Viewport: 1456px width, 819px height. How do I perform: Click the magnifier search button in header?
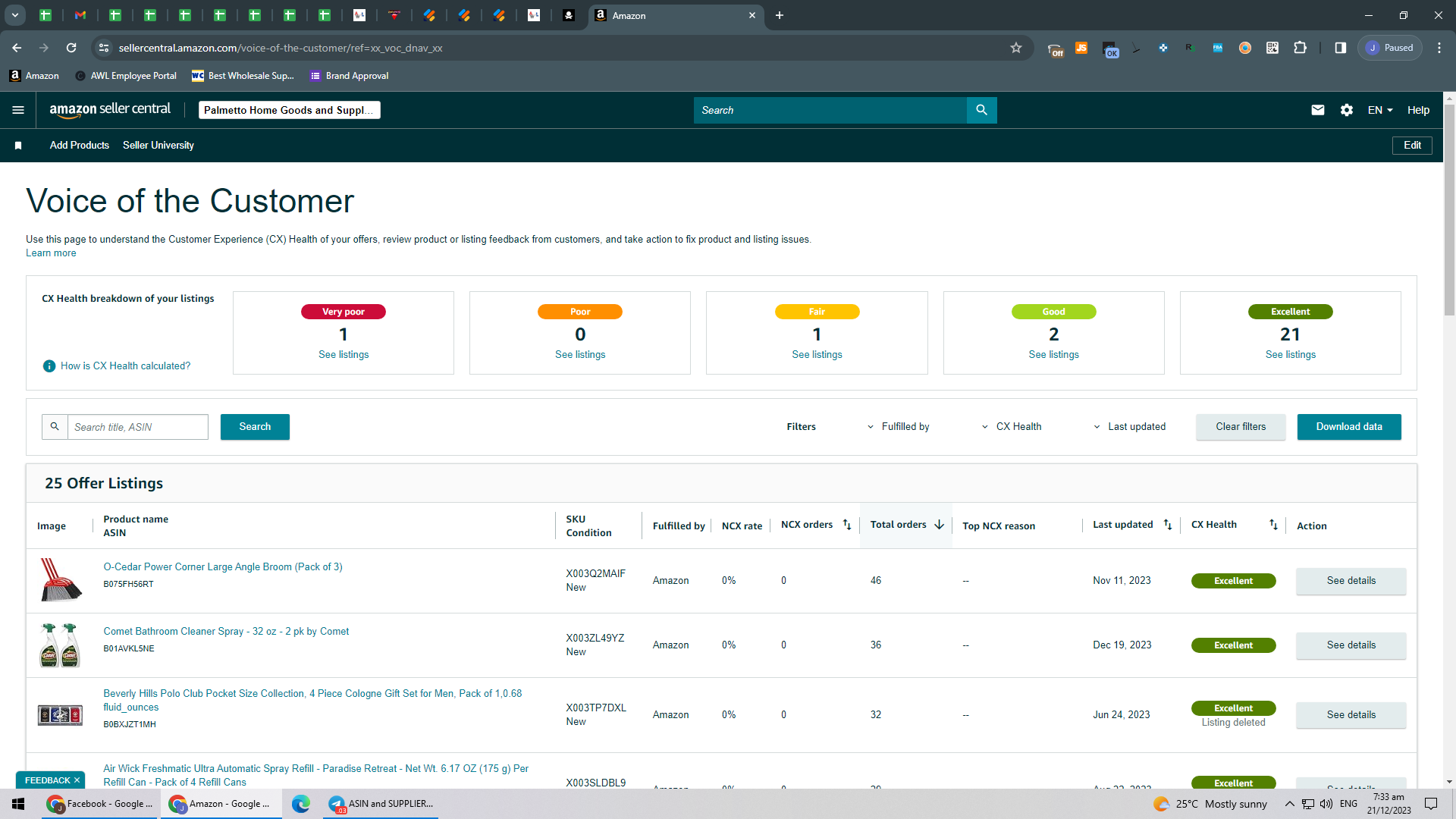click(x=981, y=110)
